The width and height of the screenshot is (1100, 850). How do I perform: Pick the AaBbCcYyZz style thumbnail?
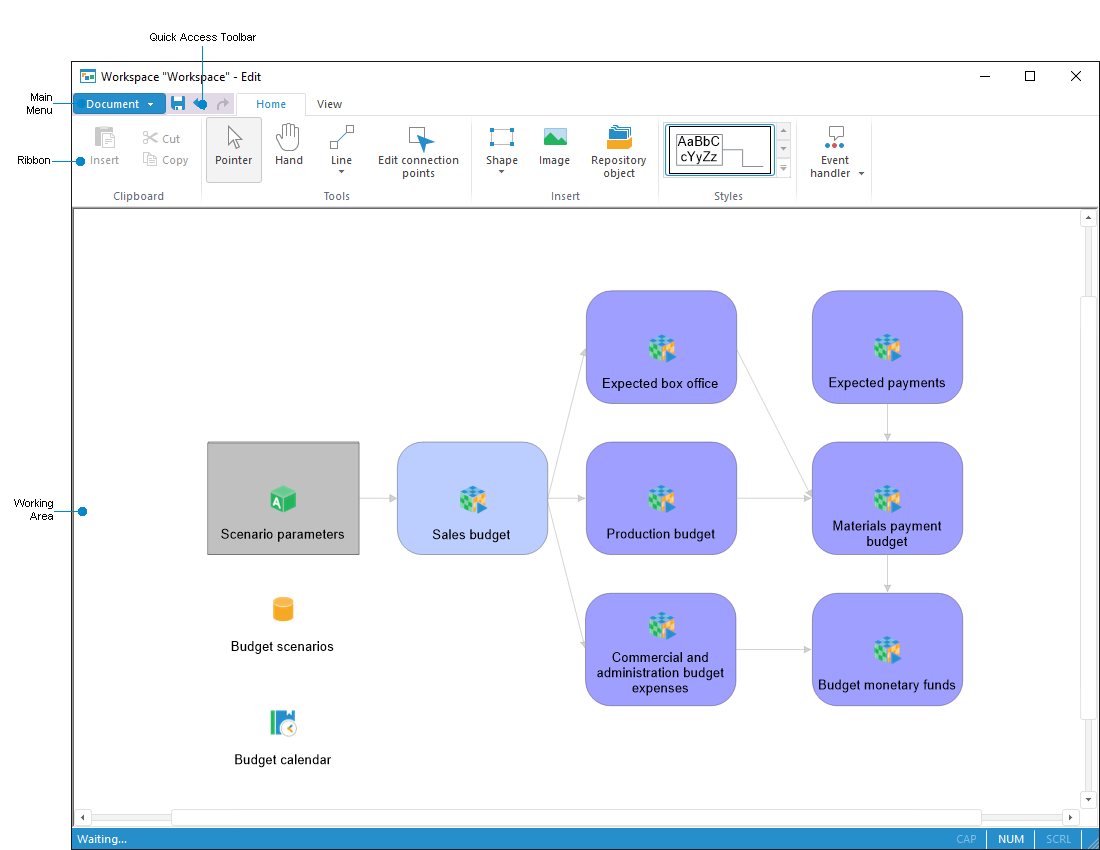pyautogui.click(x=720, y=149)
